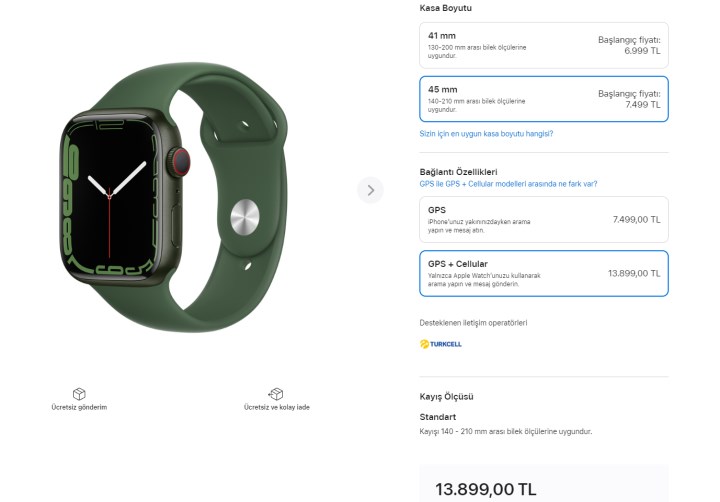Click the Bağlantı Özellikleri heading
The width and height of the screenshot is (720, 502).
pos(458,172)
